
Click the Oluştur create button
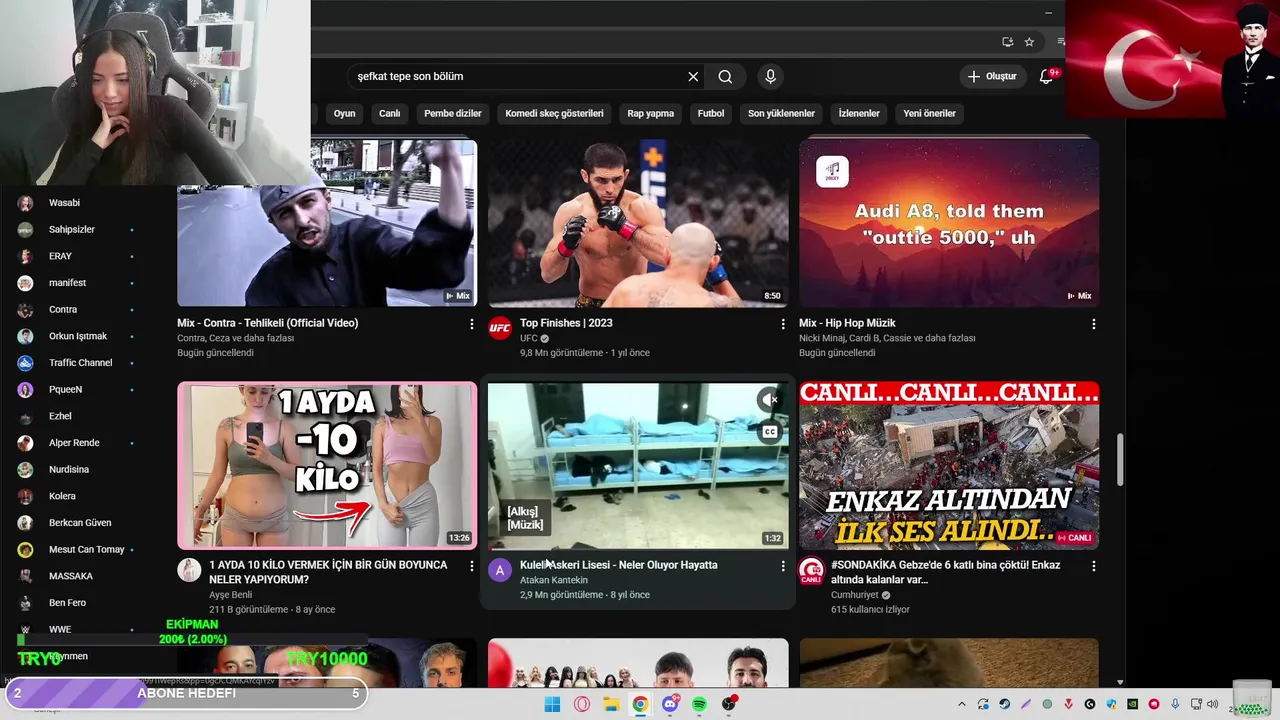[x=991, y=76]
